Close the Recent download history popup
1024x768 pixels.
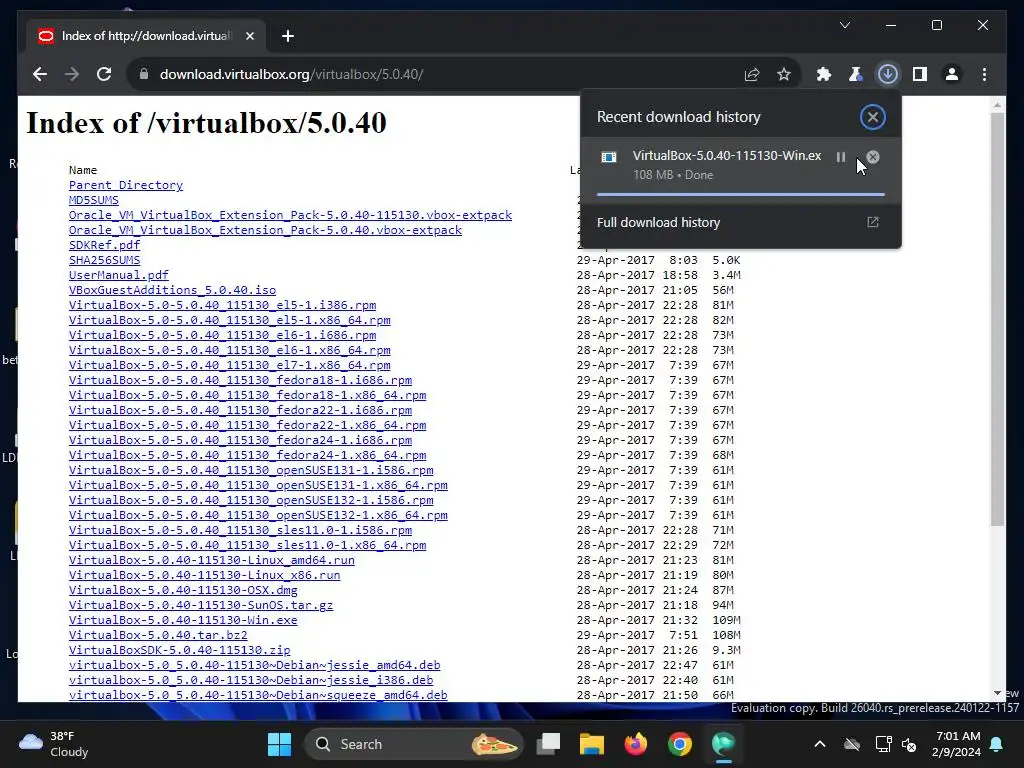point(872,118)
